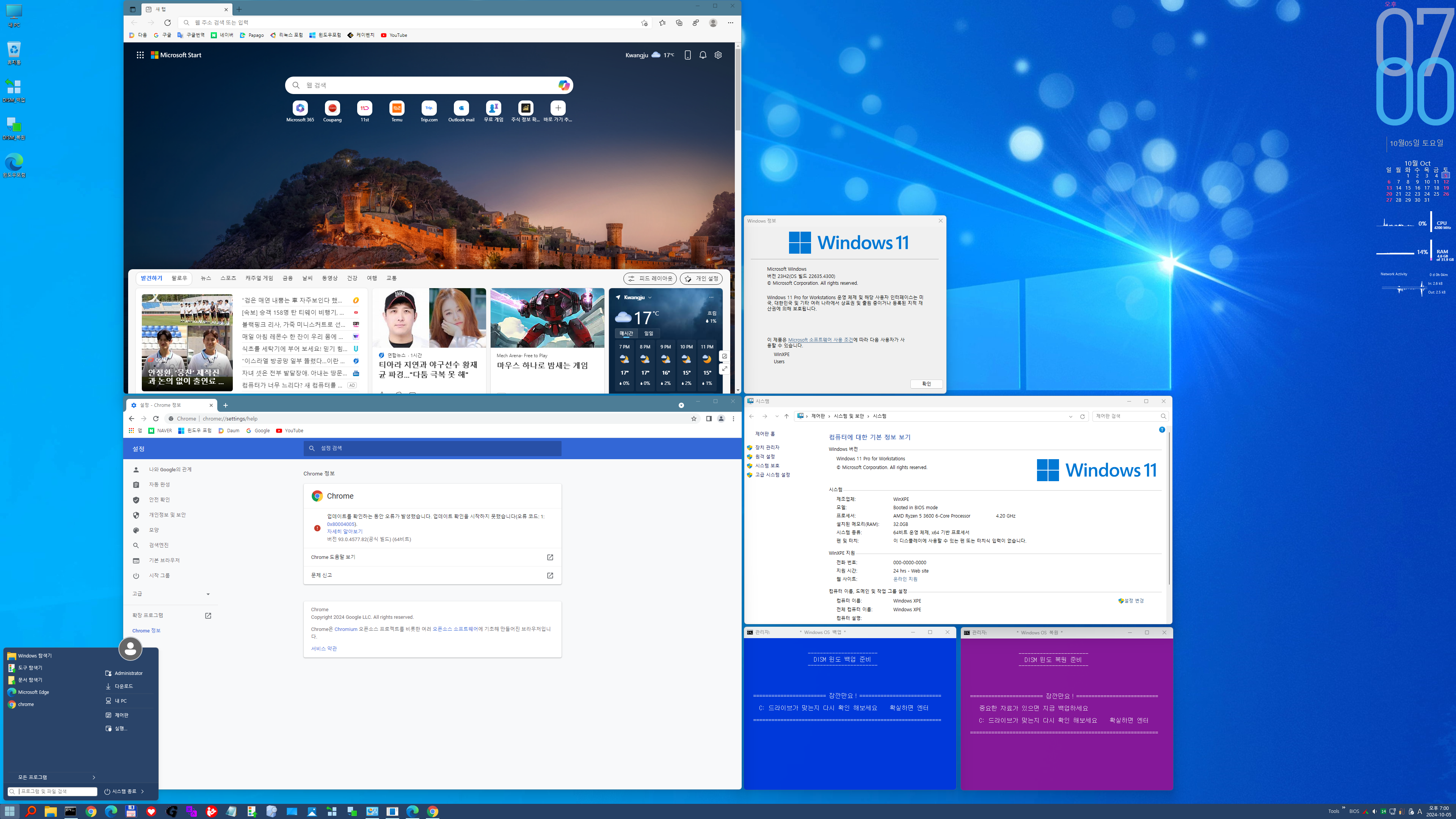Open the Coupang shortcut tile
Image resolution: width=1456 pixels, height=819 pixels.
click(333, 111)
